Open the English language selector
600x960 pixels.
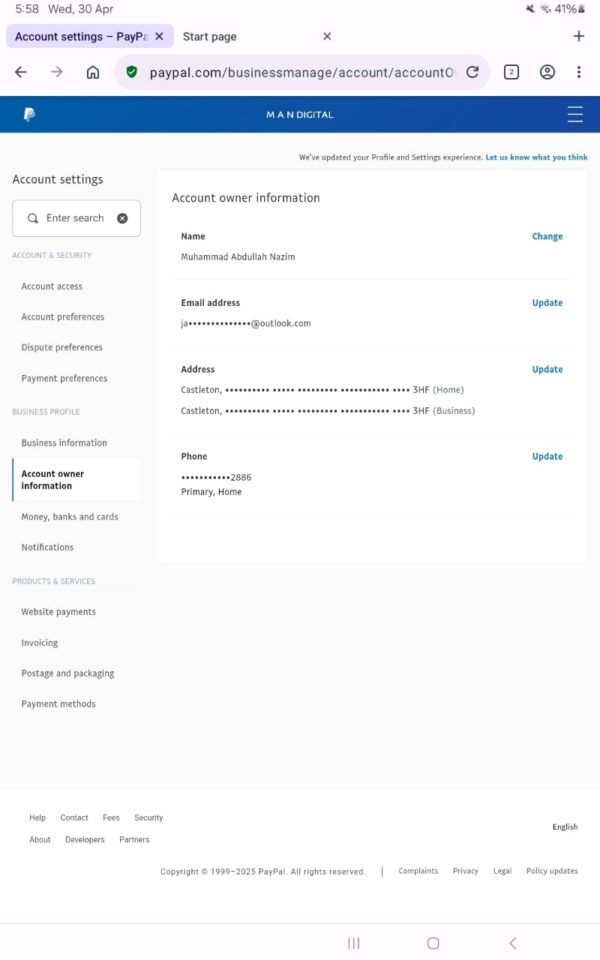[x=565, y=827]
